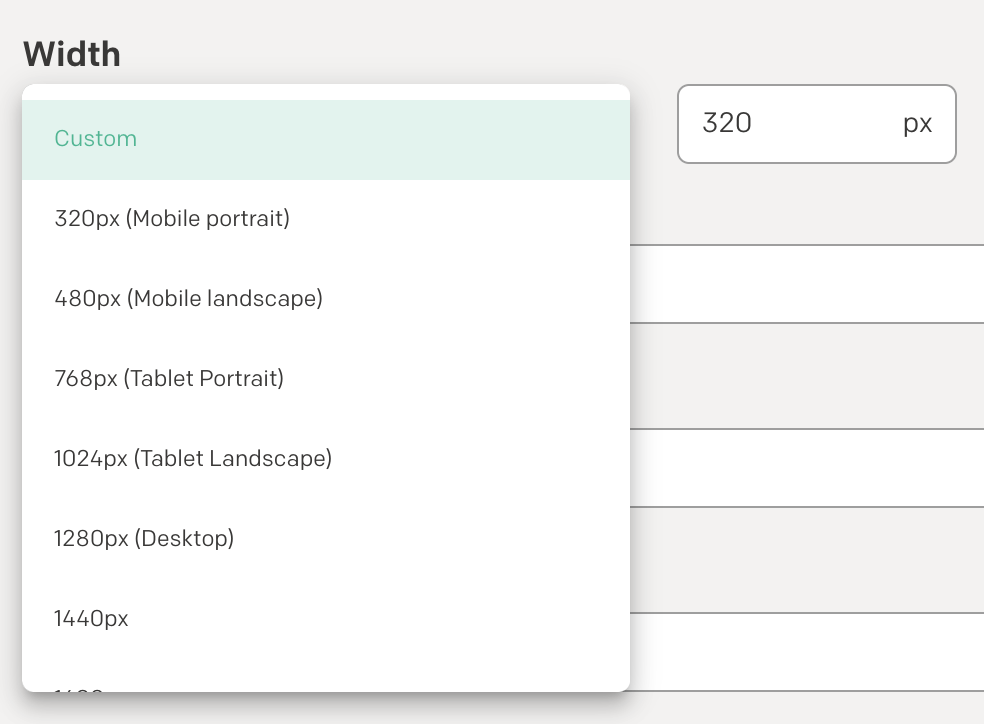Image resolution: width=984 pixels, height=724 pixels.
Task: Click the first white row beside dropdown
Action: point(806,284)
